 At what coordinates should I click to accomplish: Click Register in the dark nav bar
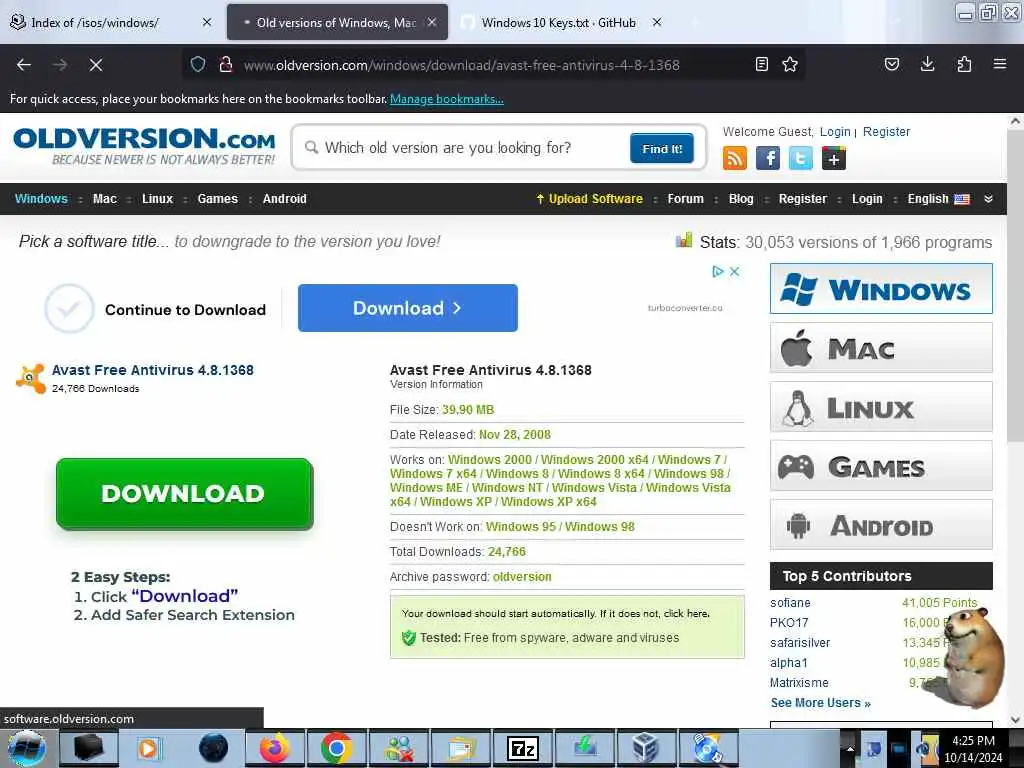pos(803,199)
